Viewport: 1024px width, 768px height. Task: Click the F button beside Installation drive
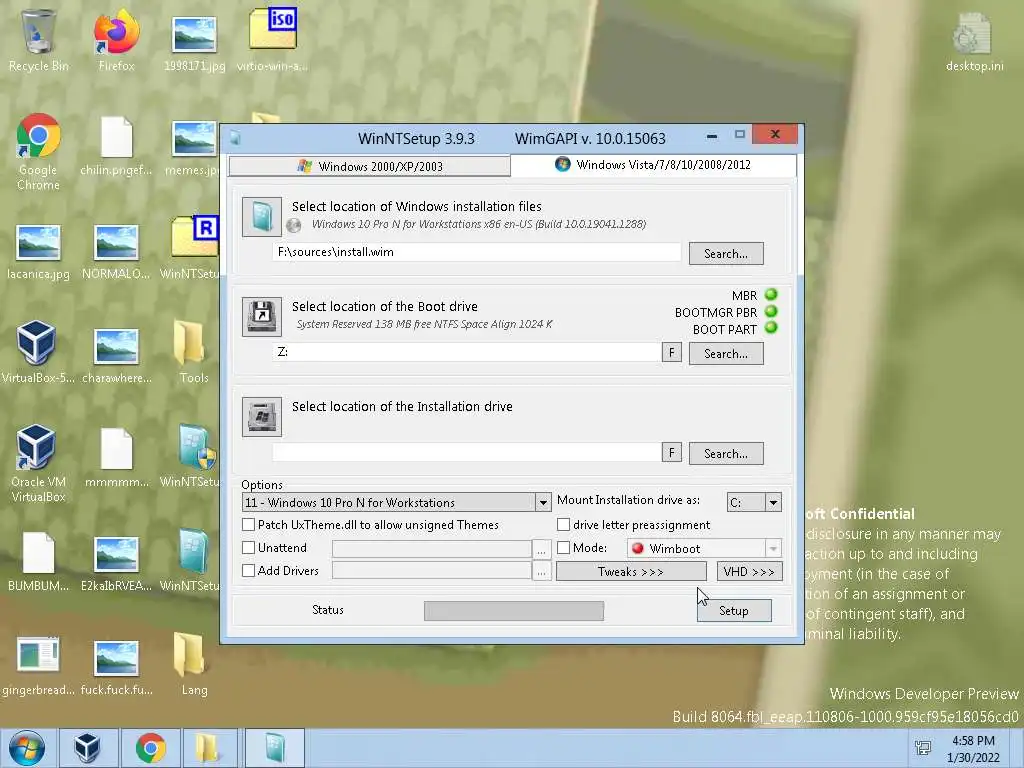coord(671,453)
